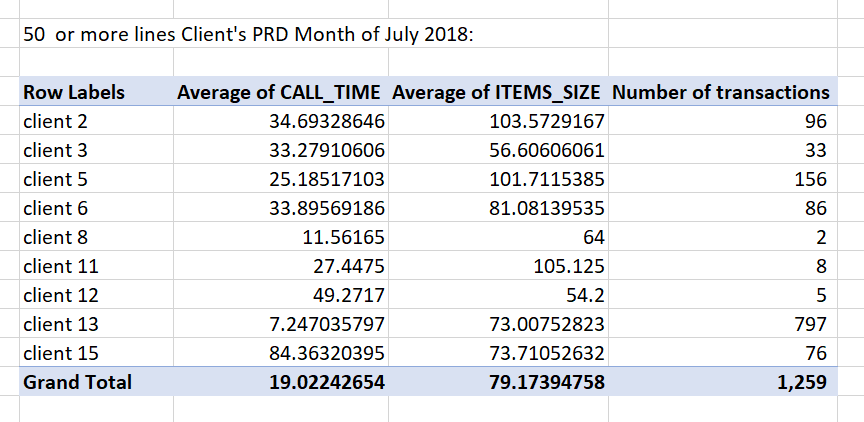Click client 15 call time 84.36320395

(321, 353)
